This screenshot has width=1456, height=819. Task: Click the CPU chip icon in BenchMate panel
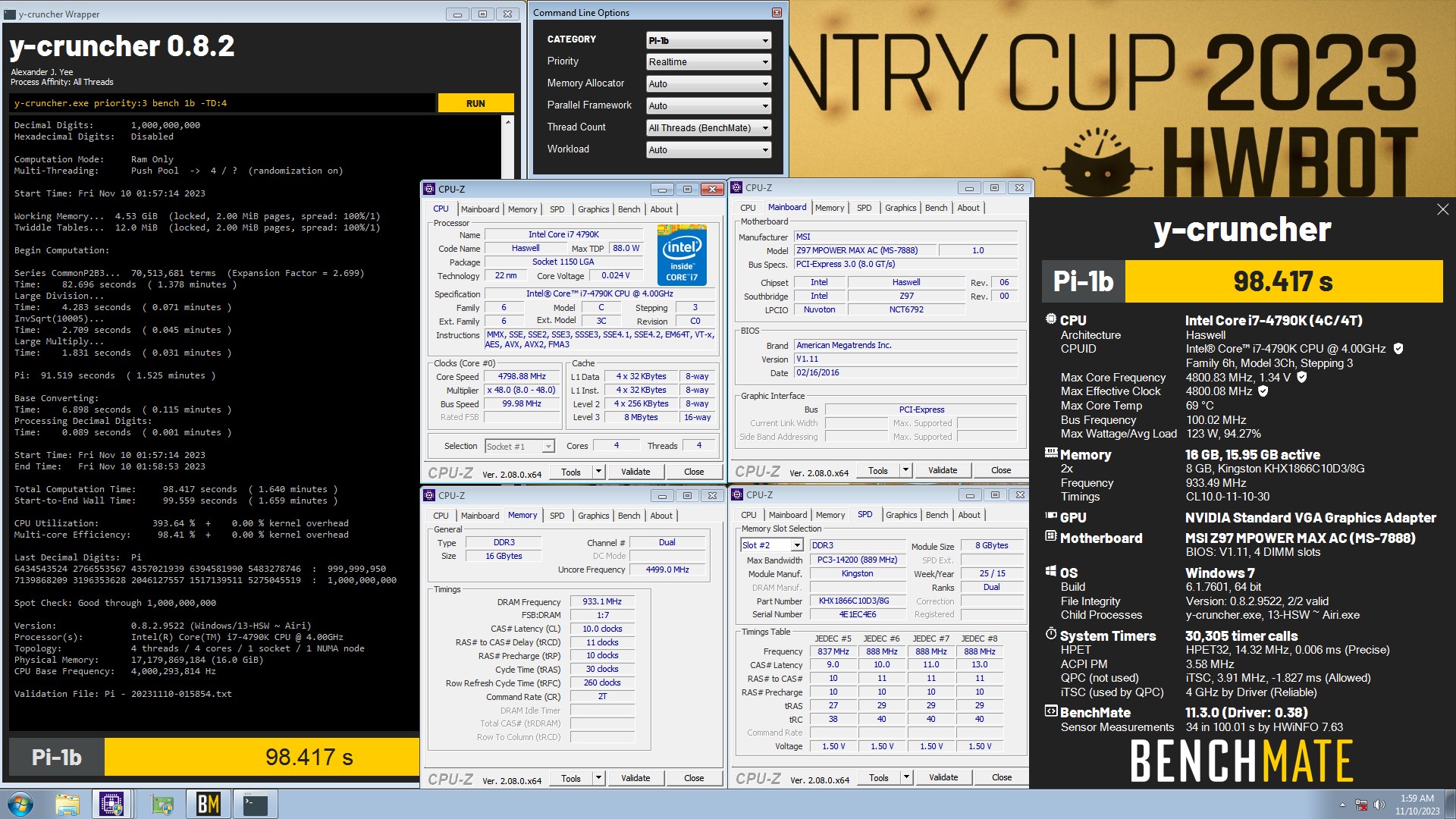1051,319
